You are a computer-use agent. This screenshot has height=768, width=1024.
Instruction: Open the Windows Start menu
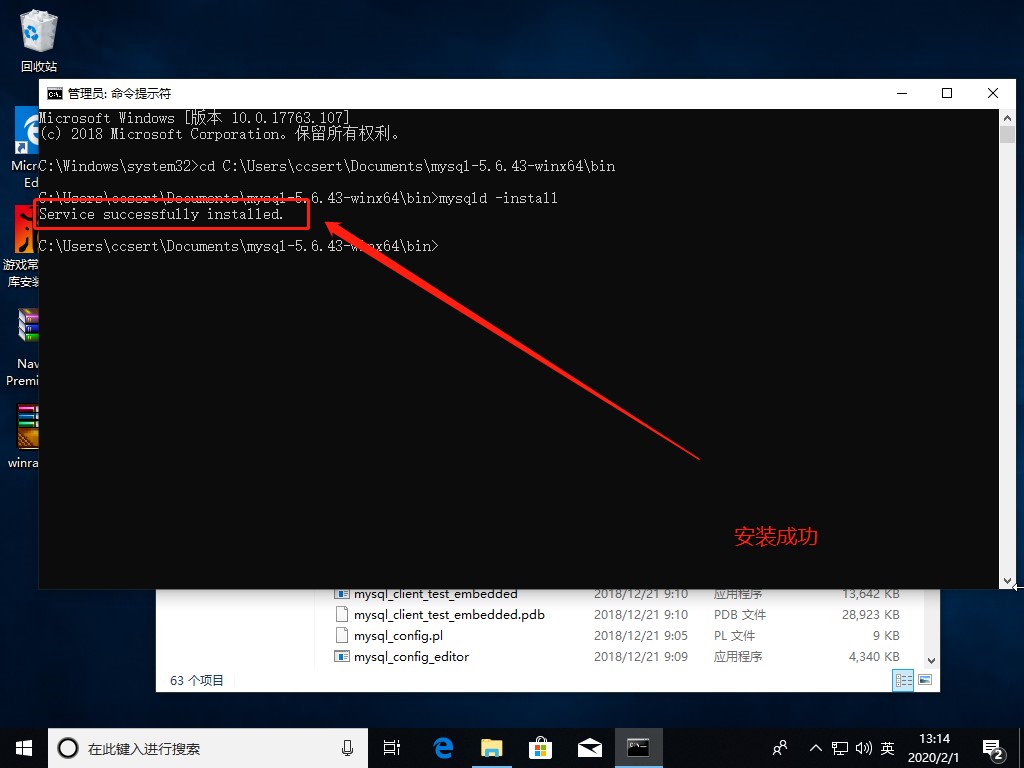24,748
